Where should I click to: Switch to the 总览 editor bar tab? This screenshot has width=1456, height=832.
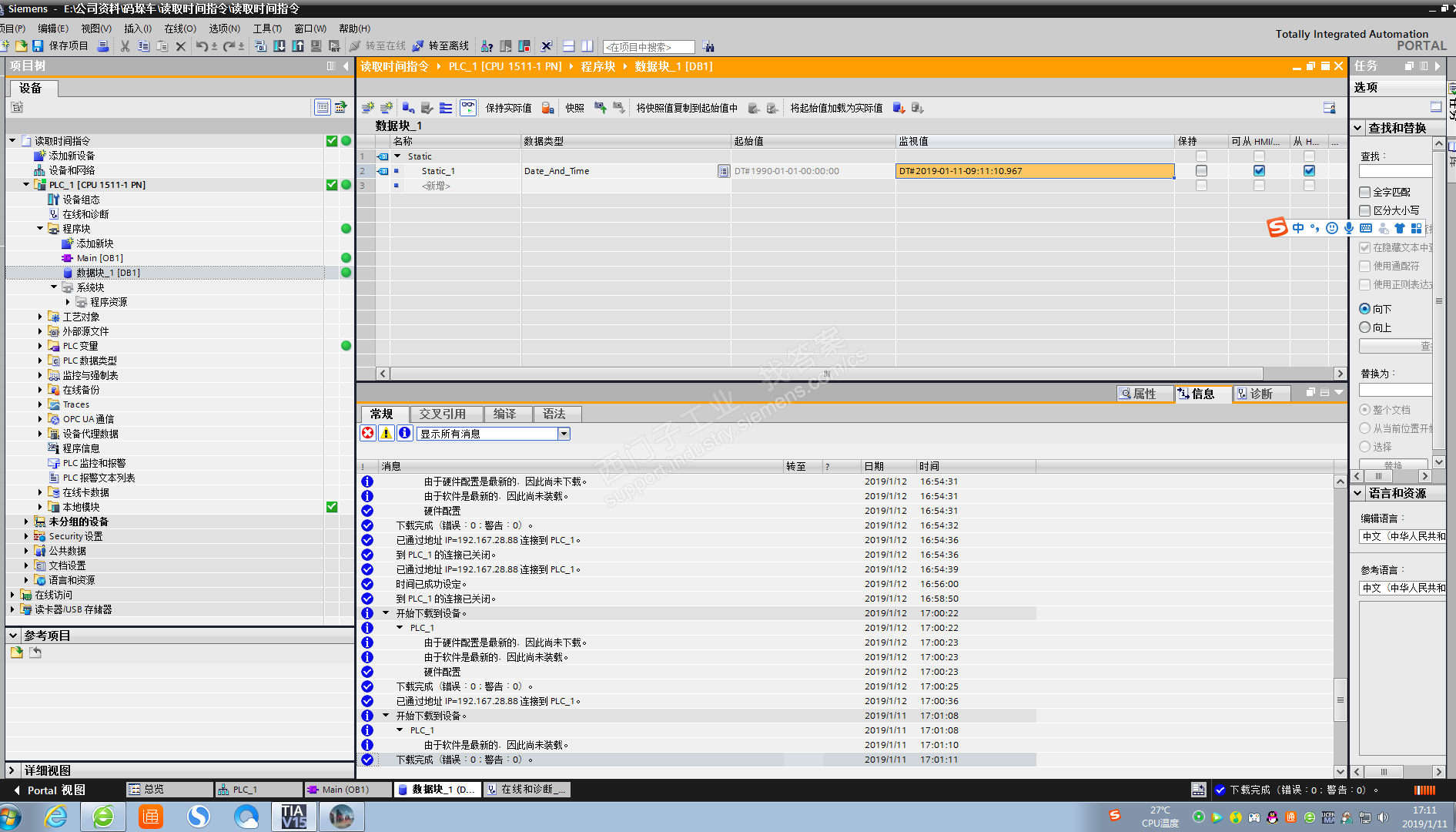point(169,790)
